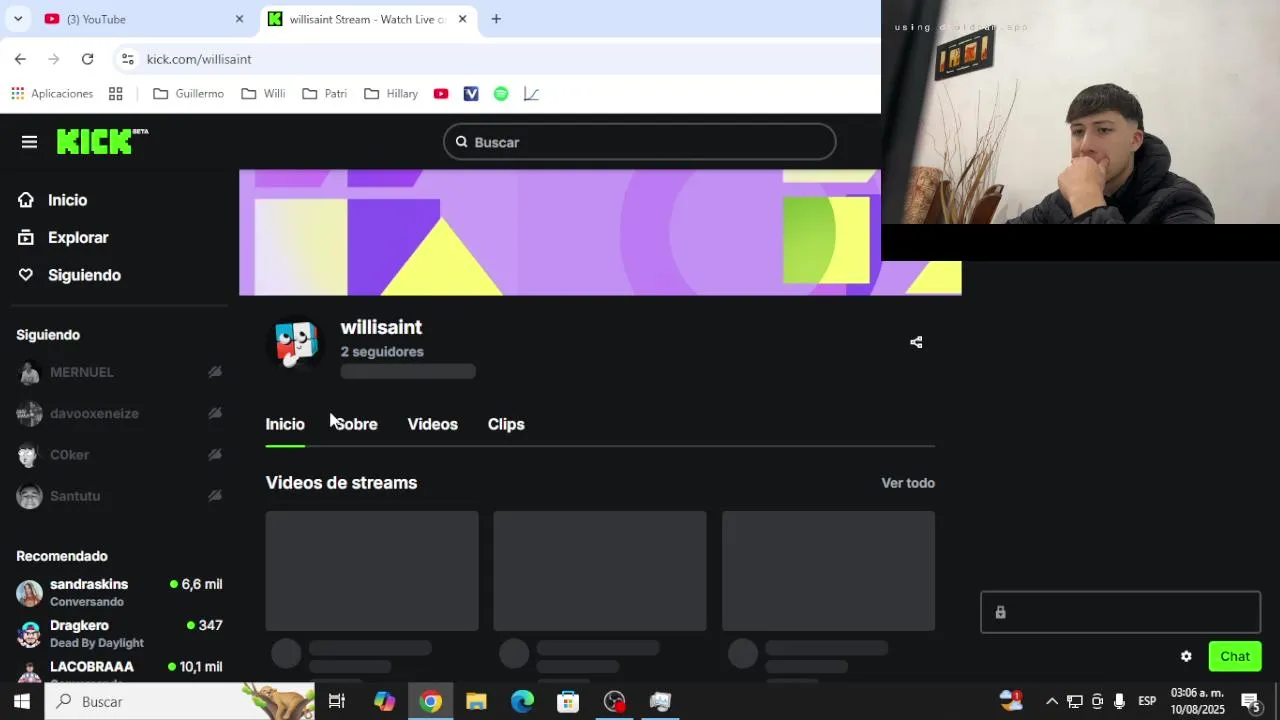Open Microsoft Edge from the taskbar
The height and width of the screenshot is (720, 1280).
[522, 702]
